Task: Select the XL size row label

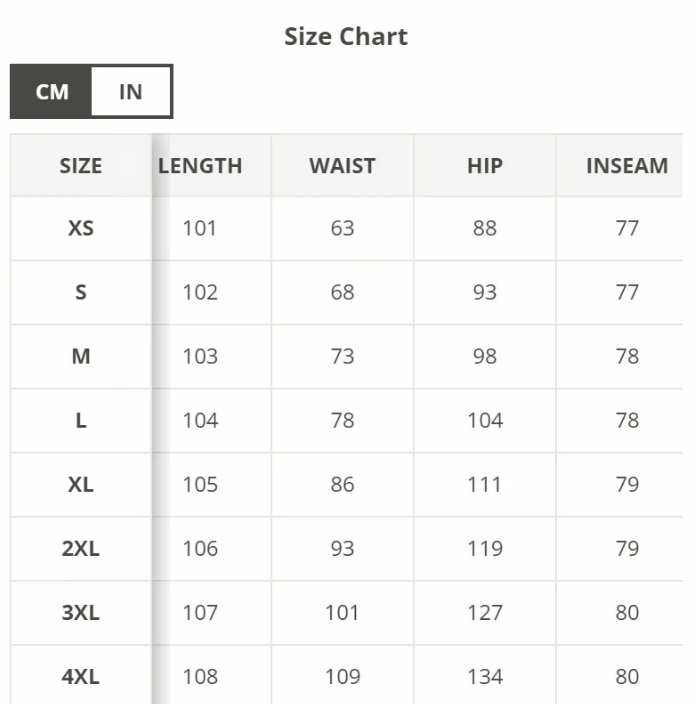Action: click(x=81, y=484)
